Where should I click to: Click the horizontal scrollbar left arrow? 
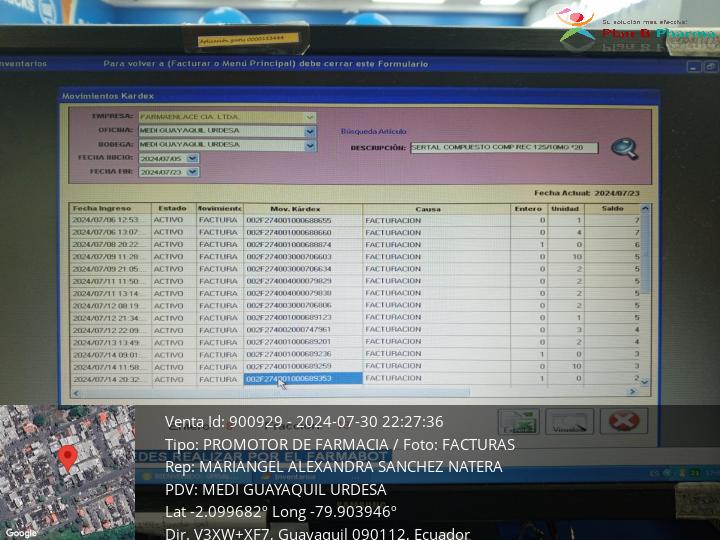[76, 393]
